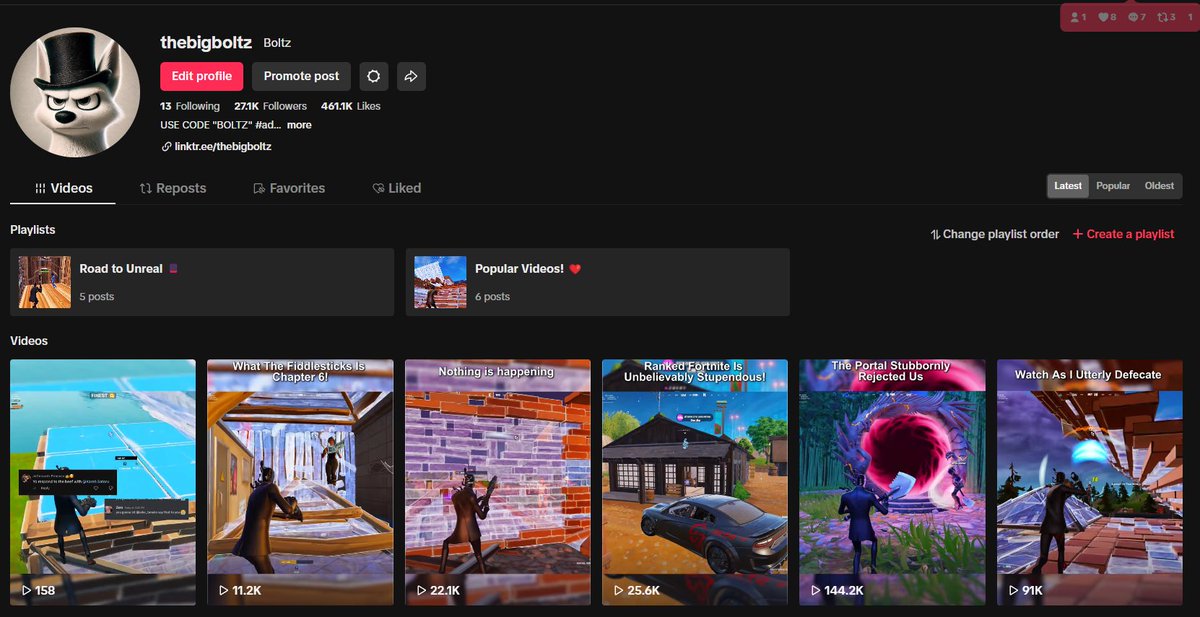Screen dimensions: 1200x617
Task: Click the thebigboltz profile avatar
Action: click(75, 92)
